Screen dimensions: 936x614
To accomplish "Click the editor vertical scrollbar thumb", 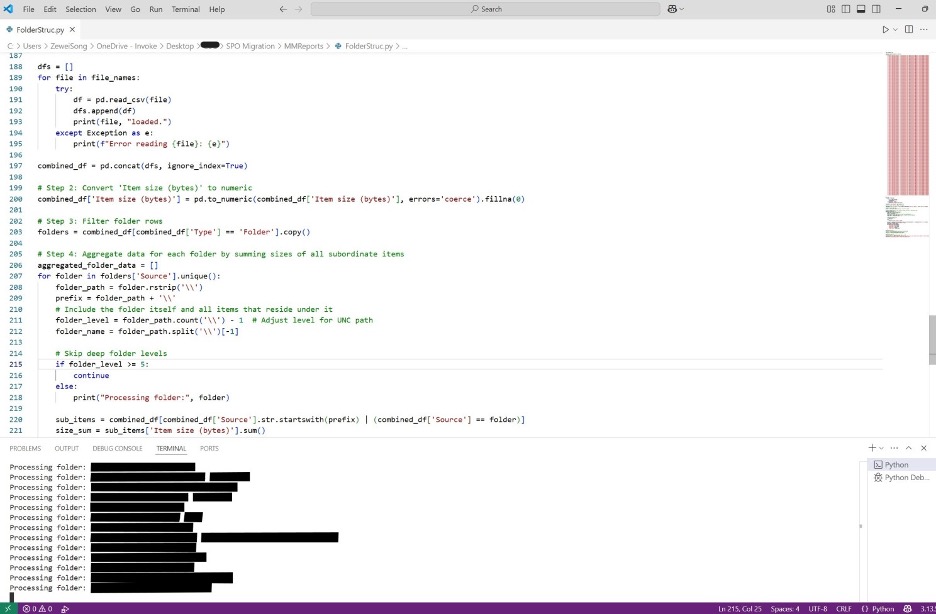I will (932, 340).
